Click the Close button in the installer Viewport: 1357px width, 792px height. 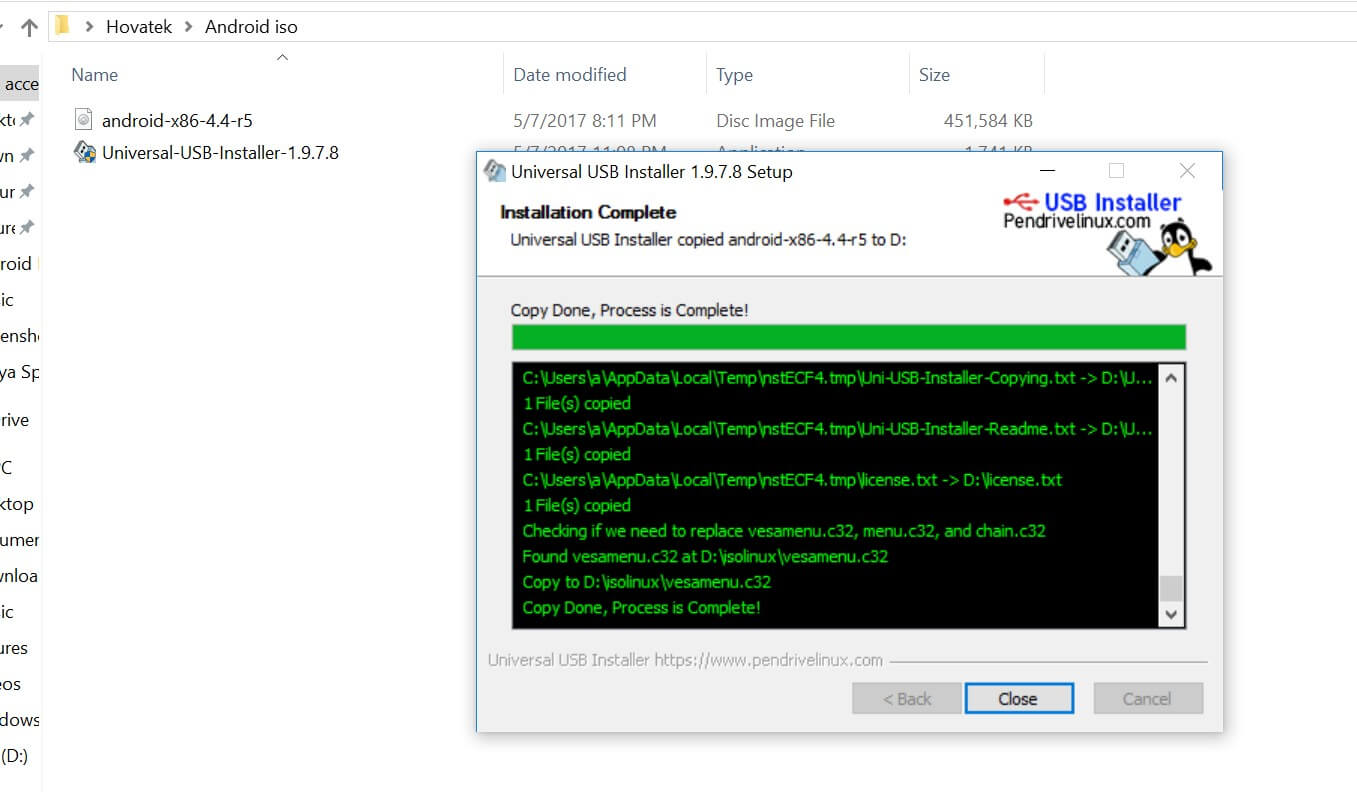[x=1018, y=698]
